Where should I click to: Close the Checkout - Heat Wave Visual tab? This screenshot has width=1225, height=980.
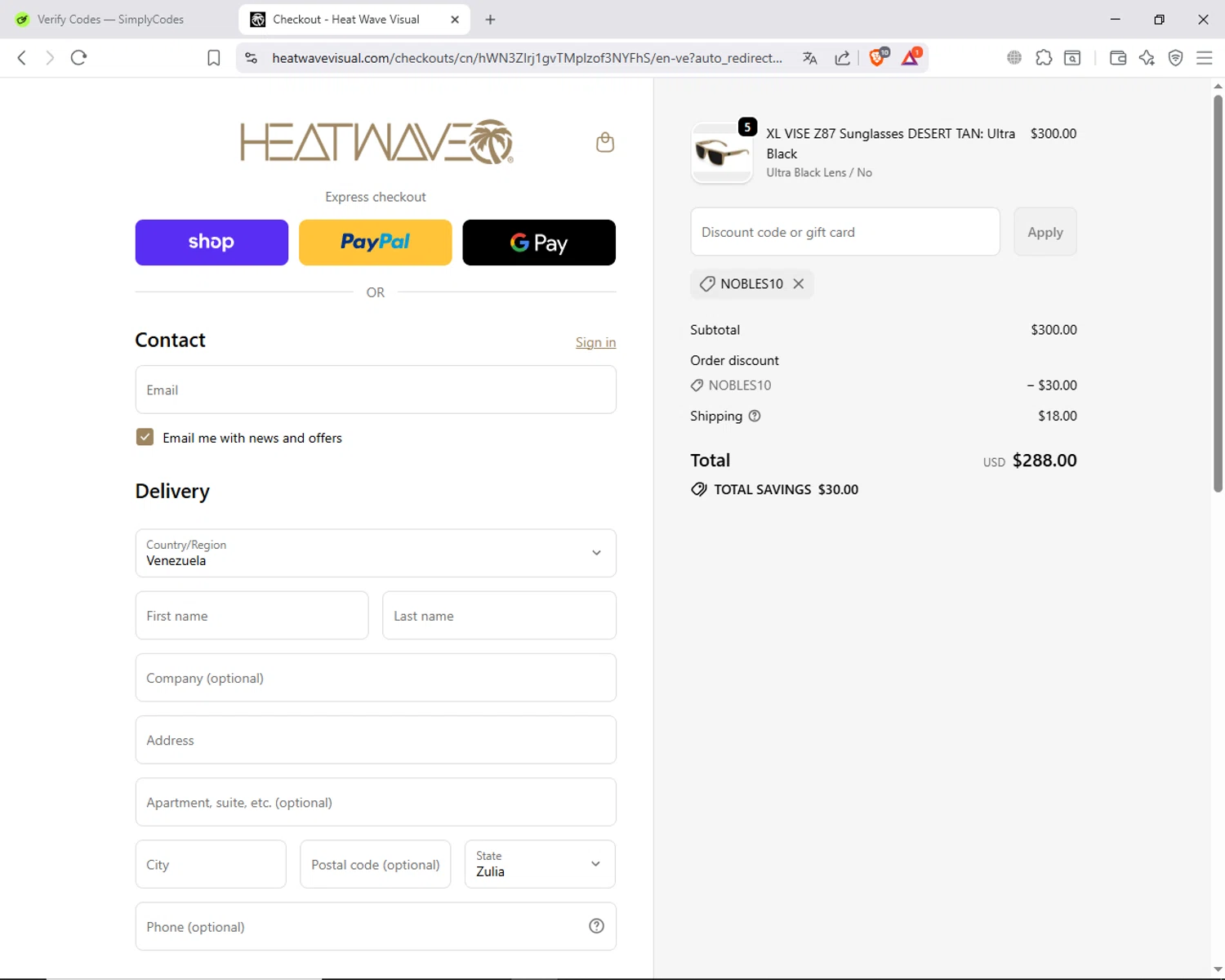455,20
